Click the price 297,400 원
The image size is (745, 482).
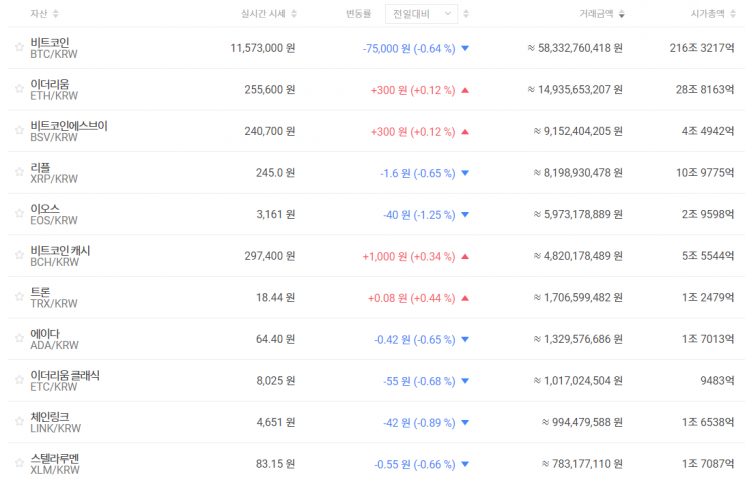[x=270, y=256]
